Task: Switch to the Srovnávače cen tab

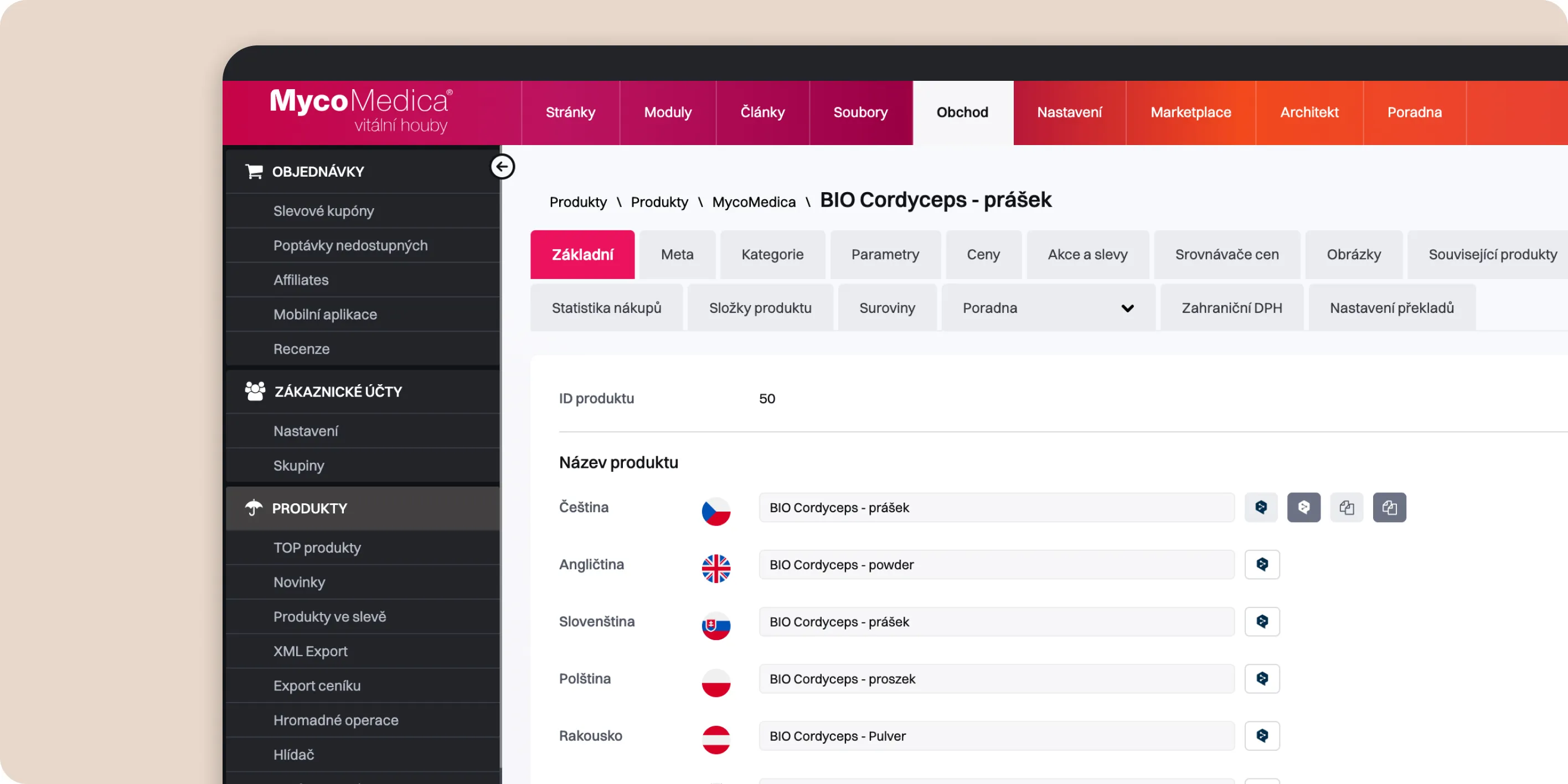Action: click(x=1226, y=255)
